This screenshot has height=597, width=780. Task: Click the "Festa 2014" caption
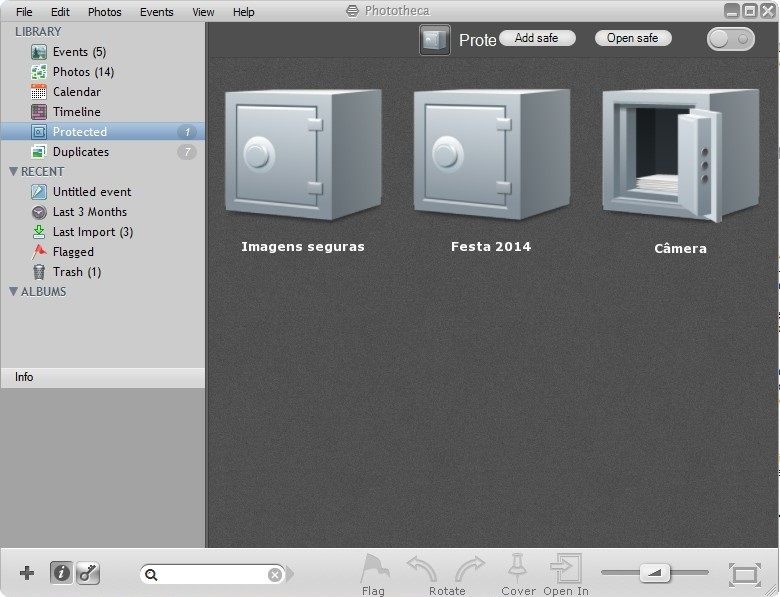pos(491,247)
